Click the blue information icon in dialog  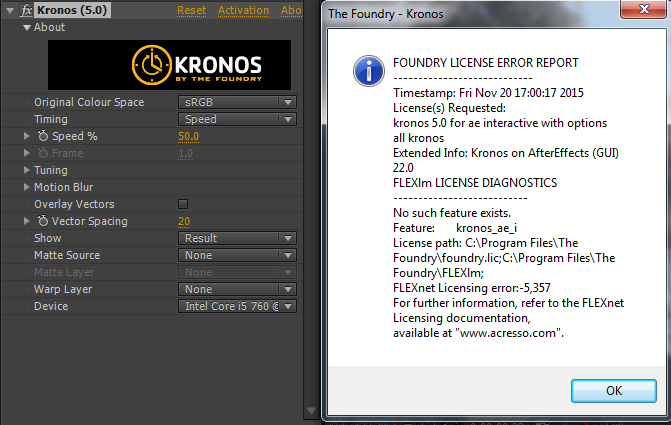point(368,71)
